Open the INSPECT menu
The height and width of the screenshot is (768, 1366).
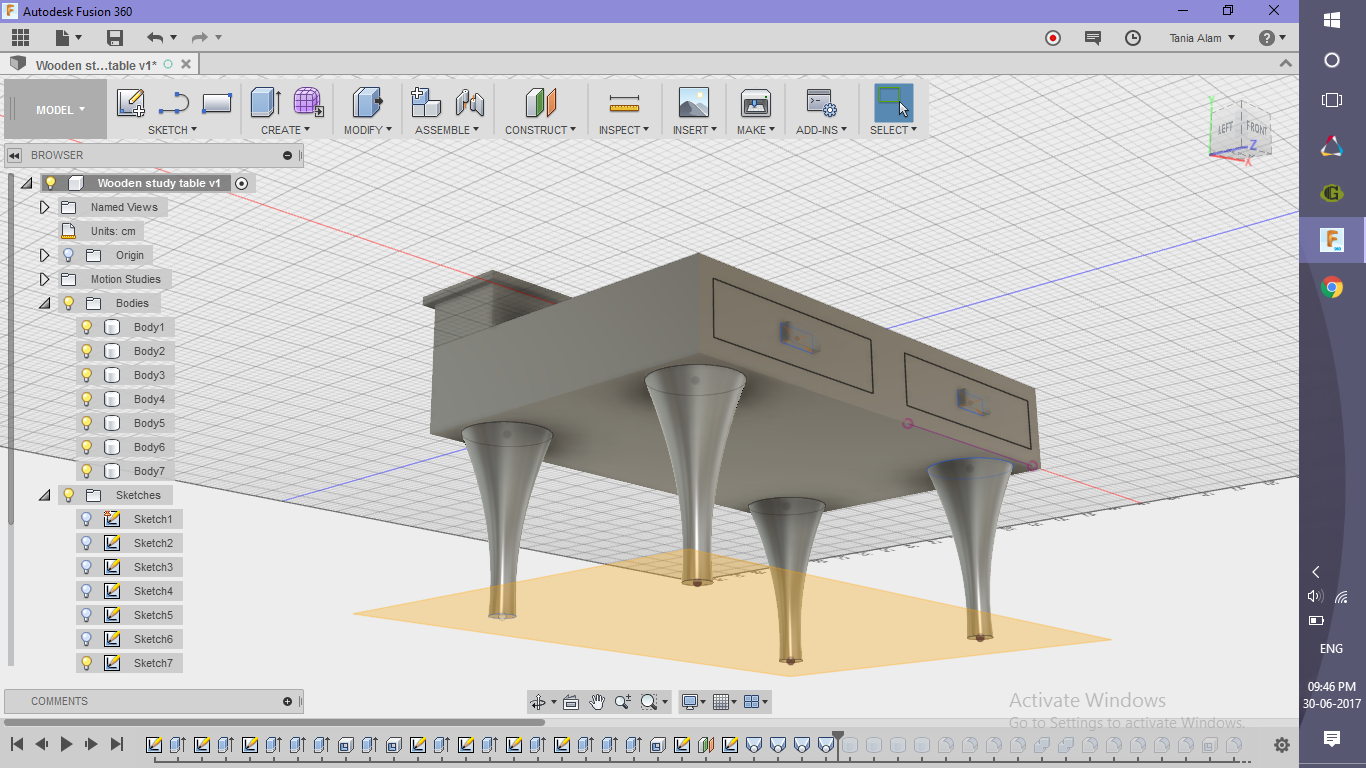point(624,130)
